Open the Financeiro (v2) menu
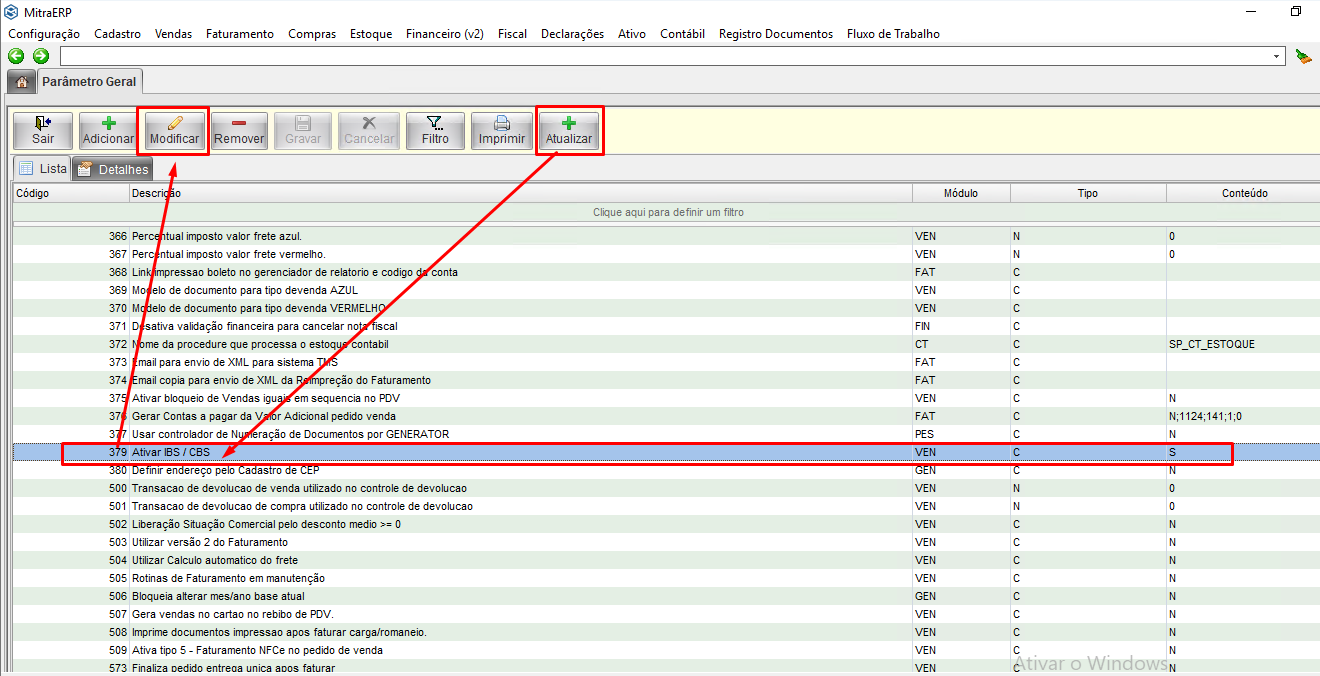The height and width of the screenshot is (676, 1320). tap(444, 34)
